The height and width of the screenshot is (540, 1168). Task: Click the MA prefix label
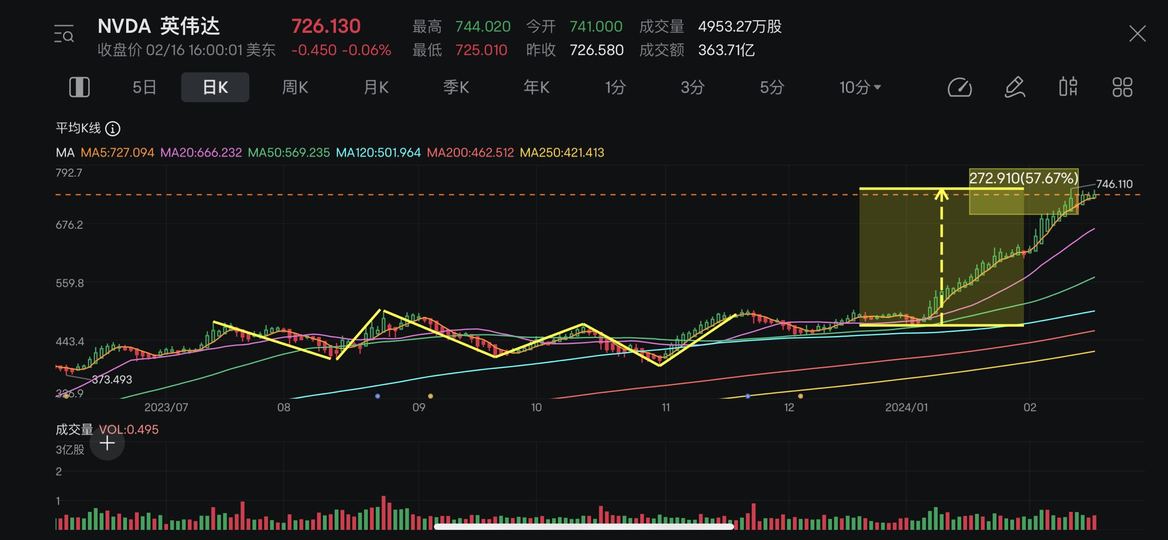point(64,153)
